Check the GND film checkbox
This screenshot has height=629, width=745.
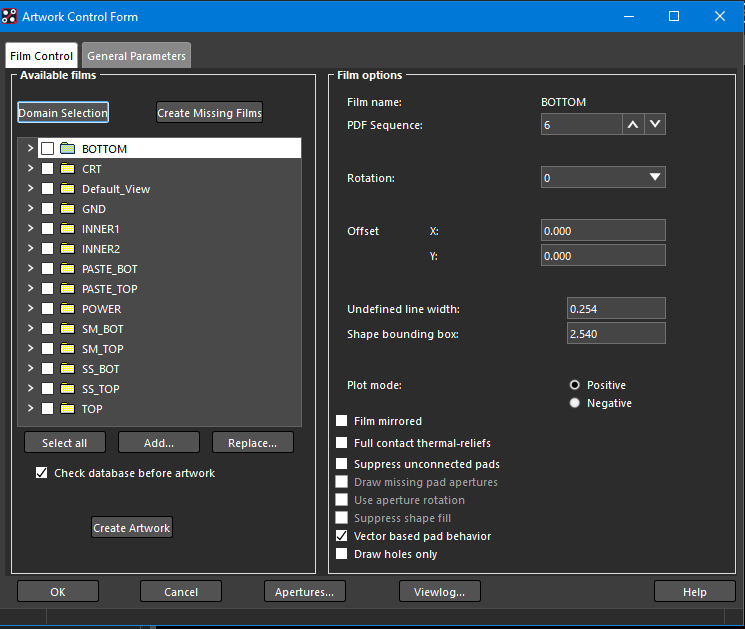48,209
